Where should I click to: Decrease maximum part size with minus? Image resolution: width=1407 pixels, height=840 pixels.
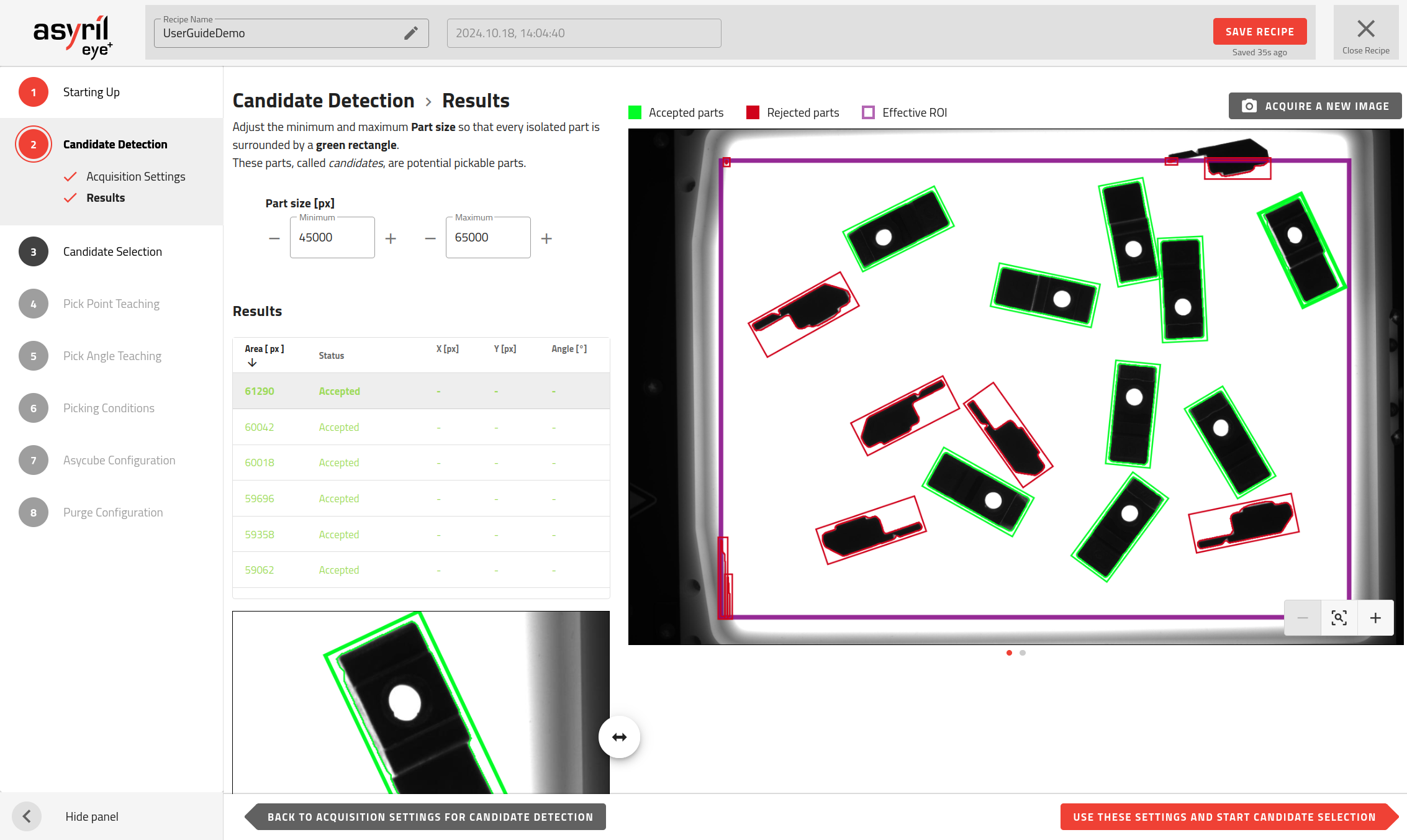pyautogui.click(x=430, y=238)
